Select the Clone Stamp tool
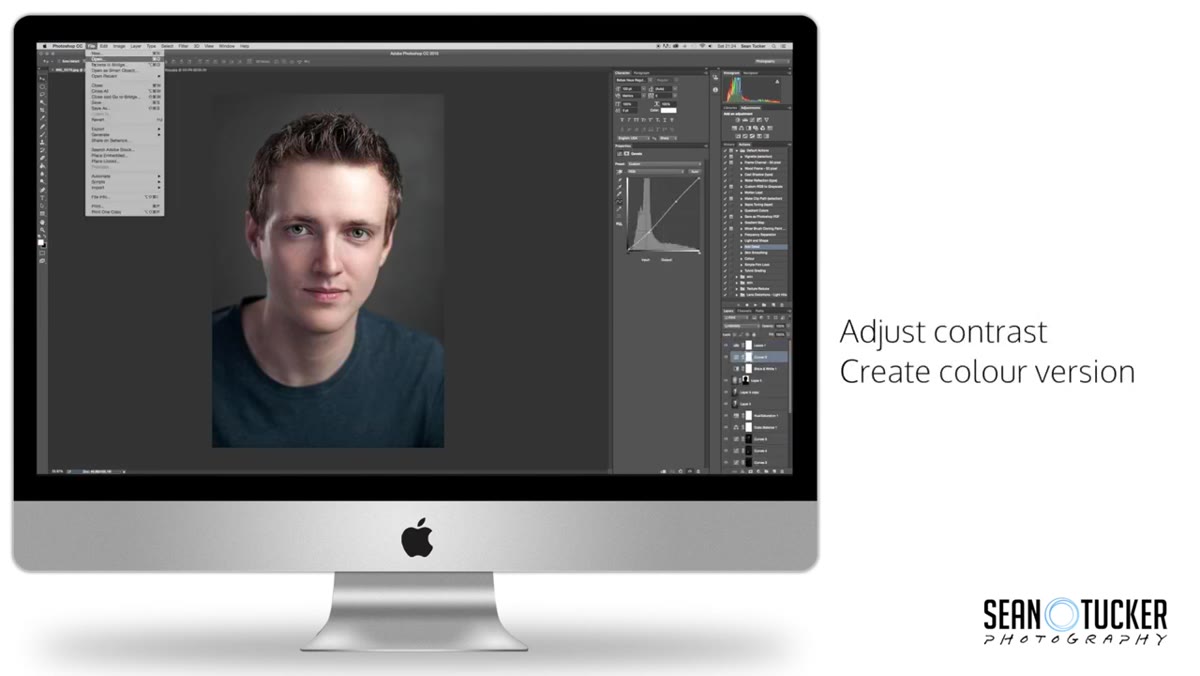Viewport: 1200px width, 676px height. [x=42, y=142]
